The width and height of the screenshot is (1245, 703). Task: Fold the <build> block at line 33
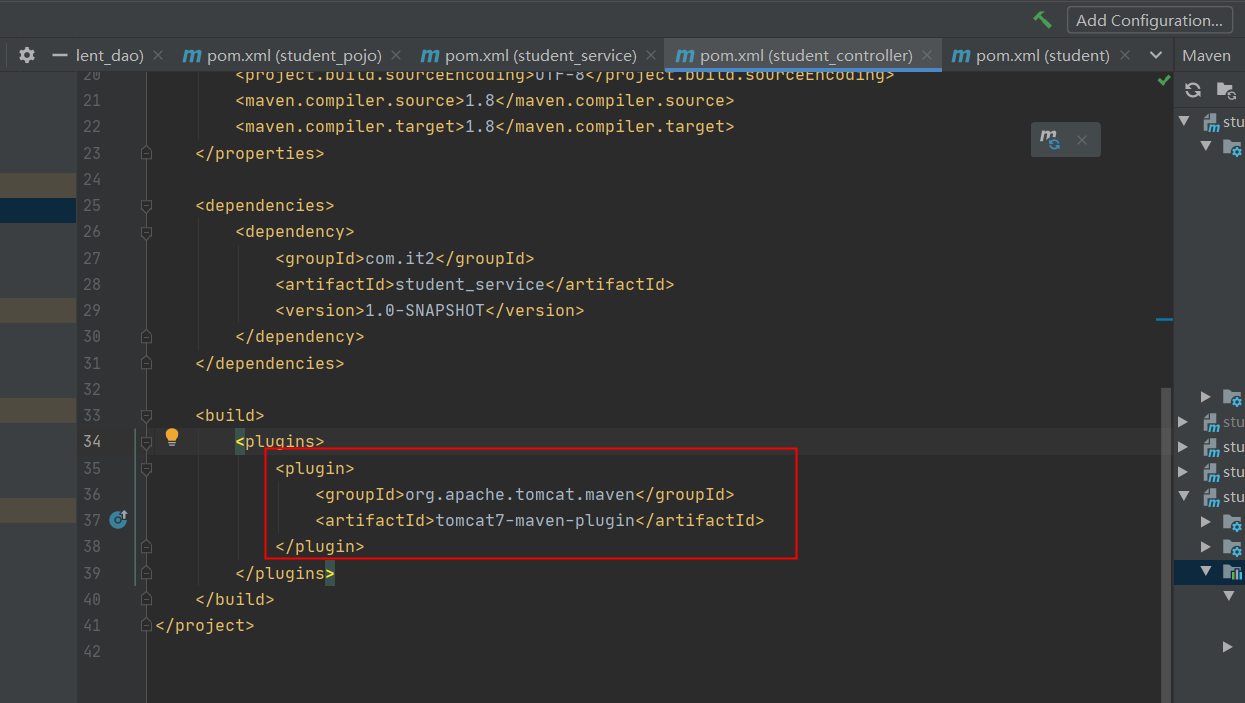click(x=147, y=415)
